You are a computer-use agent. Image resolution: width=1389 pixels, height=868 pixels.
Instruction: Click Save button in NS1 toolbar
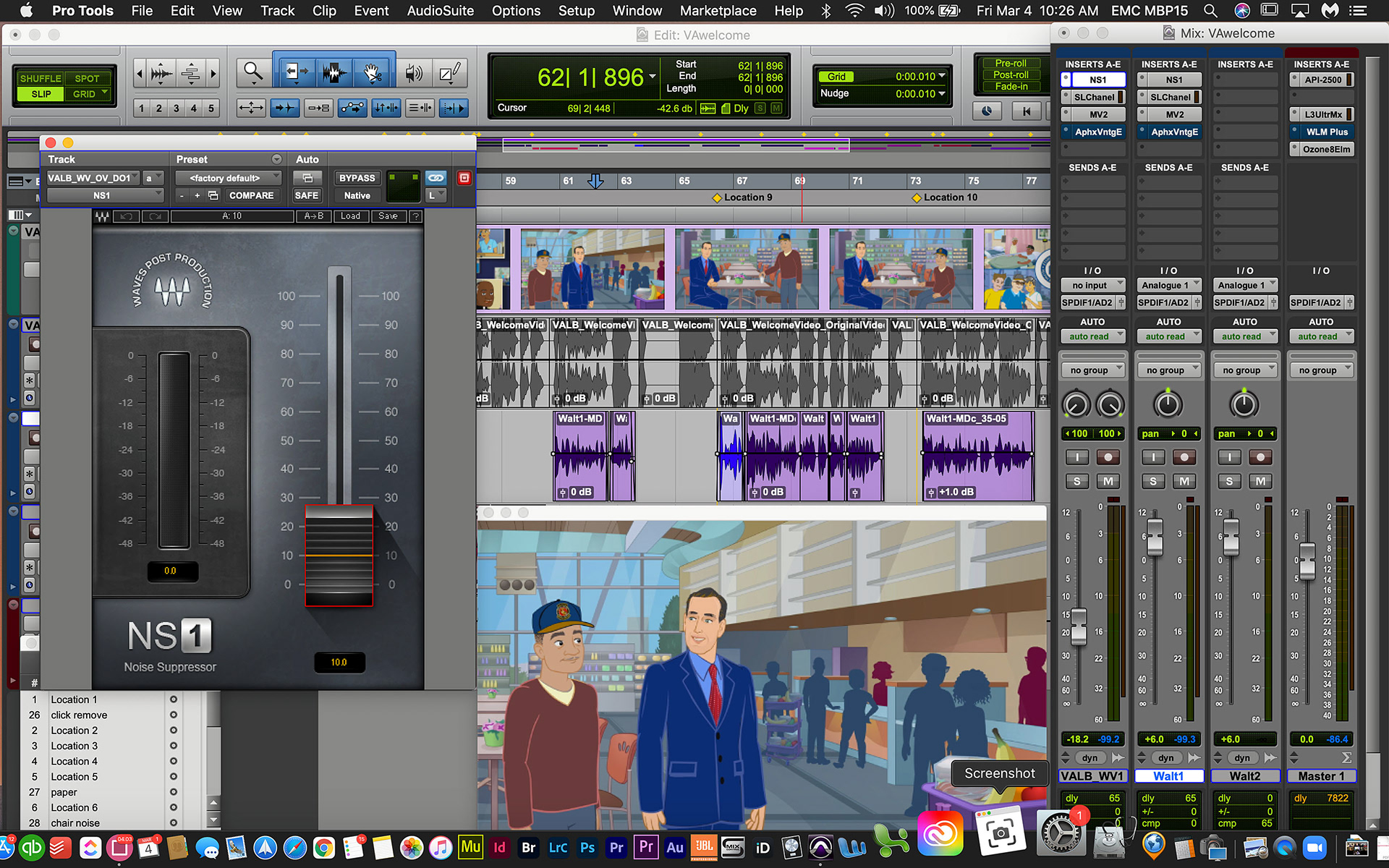388,216
